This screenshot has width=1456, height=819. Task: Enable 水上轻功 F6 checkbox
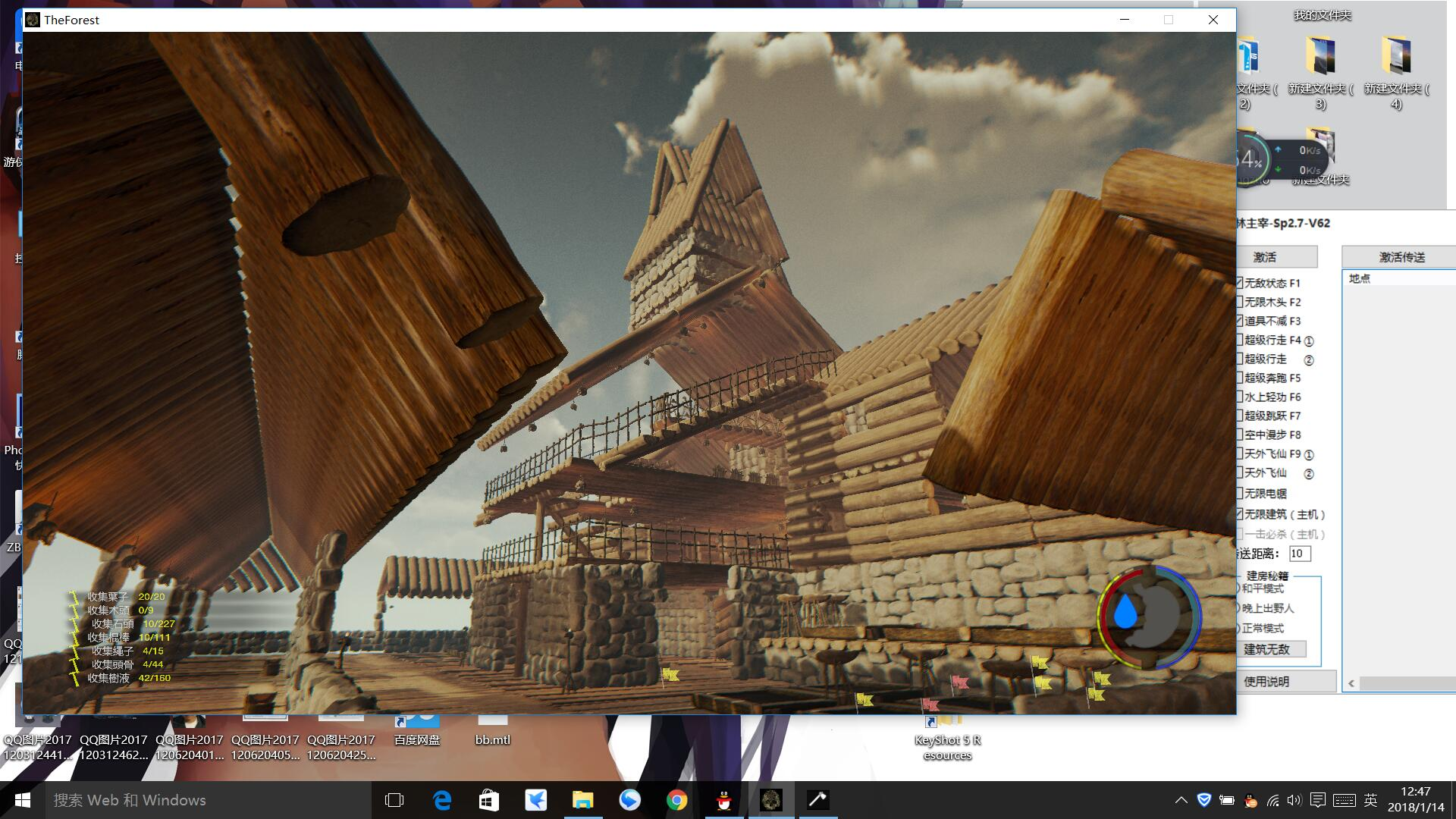click(1240, 397)
